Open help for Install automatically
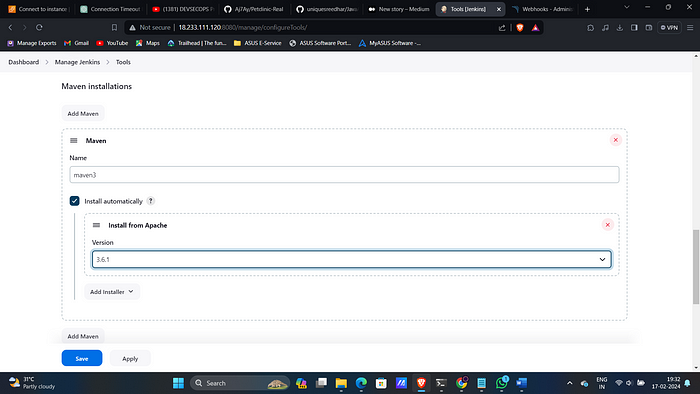This screenshot has height=394, width=700. (x=151, y=201)
